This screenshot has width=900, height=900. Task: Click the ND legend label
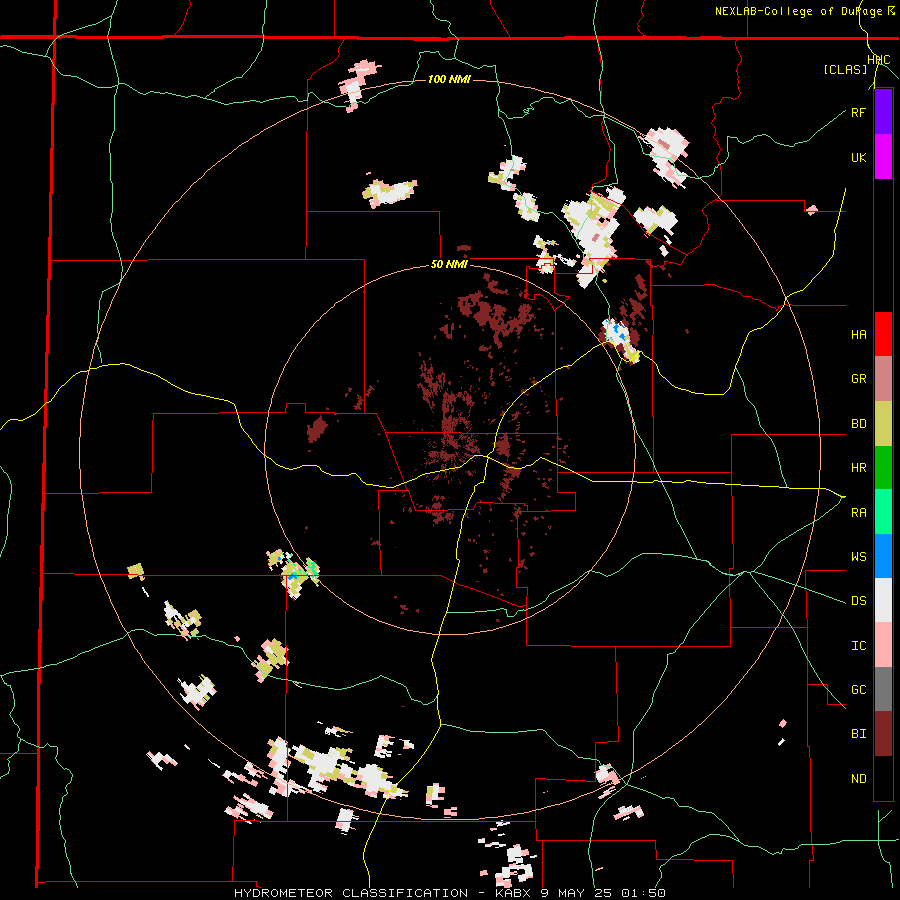(x=858, y=779)
